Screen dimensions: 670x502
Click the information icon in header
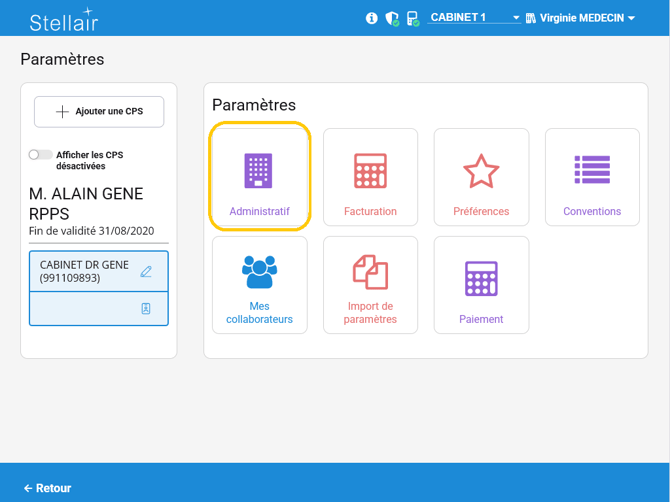click(x=372, y=18)
